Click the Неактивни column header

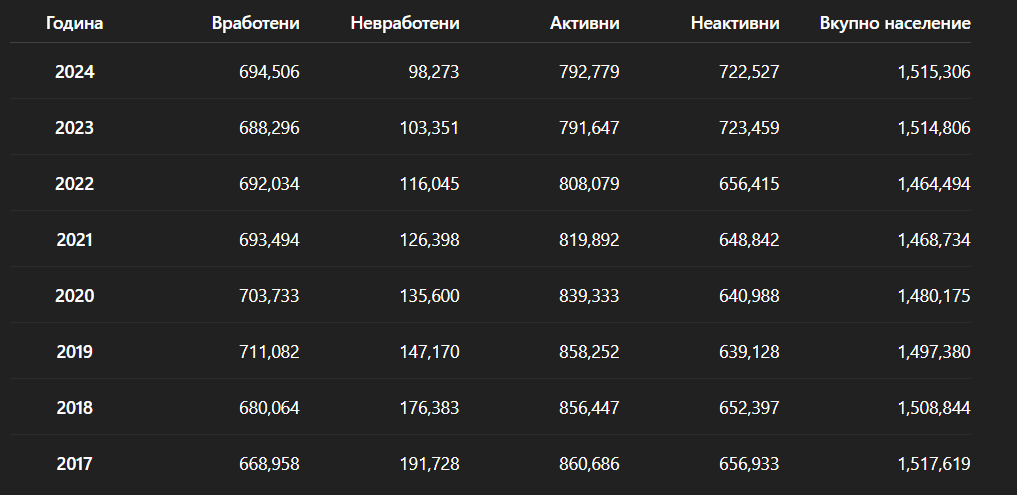pyautogui.click(x=735, y=23)
